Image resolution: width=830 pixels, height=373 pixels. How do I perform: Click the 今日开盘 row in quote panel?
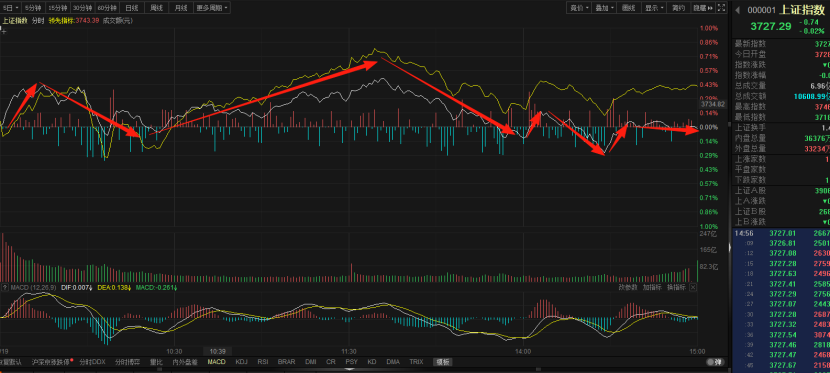point(781,54)
